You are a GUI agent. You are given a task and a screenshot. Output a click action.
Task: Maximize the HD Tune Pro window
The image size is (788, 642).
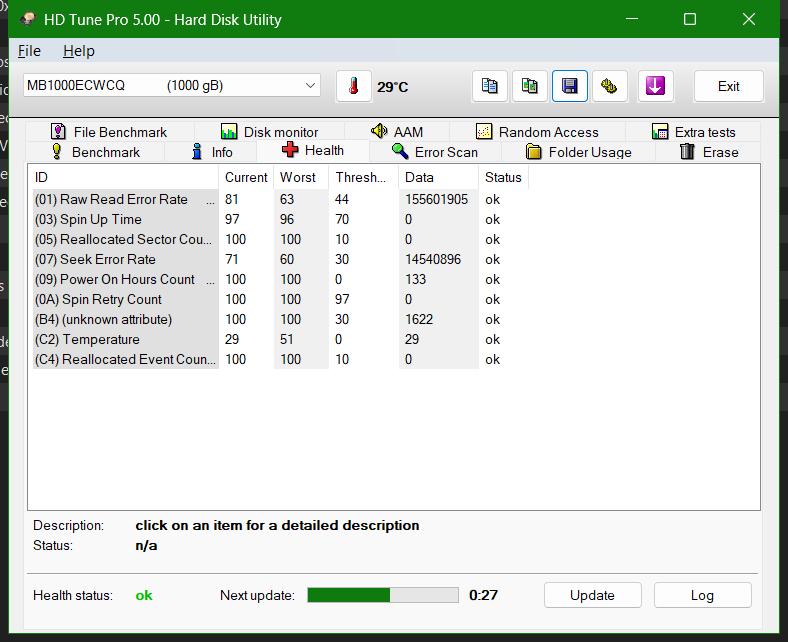click(x=690, y=19)
